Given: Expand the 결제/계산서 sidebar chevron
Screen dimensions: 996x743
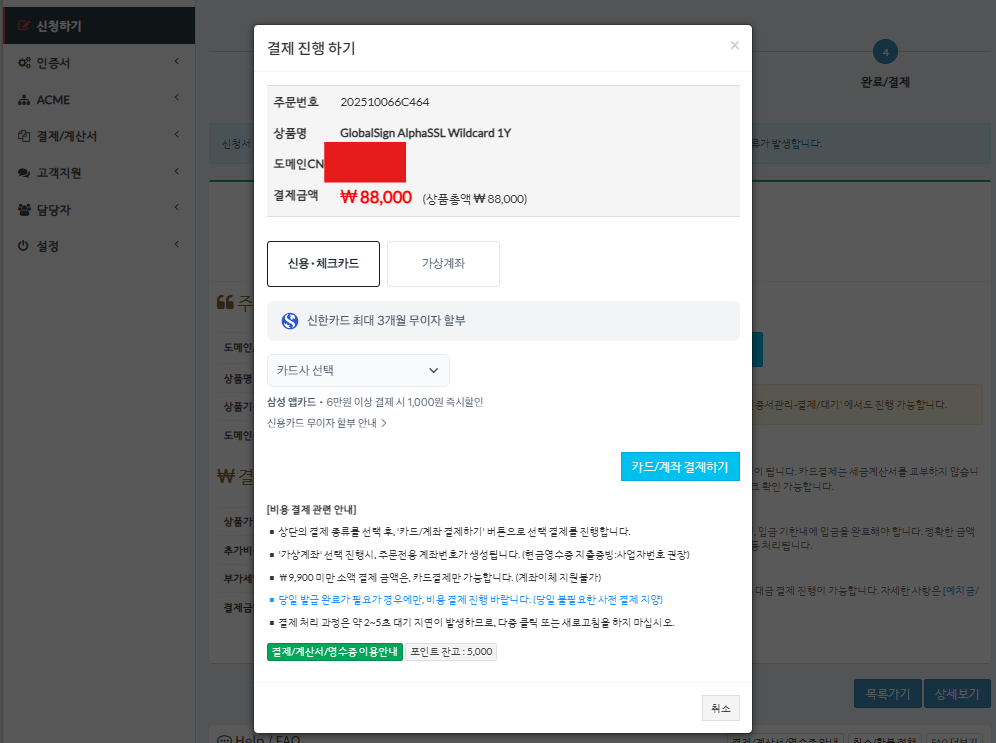Looking at the screenshot, I should click(x=177, y=134).
